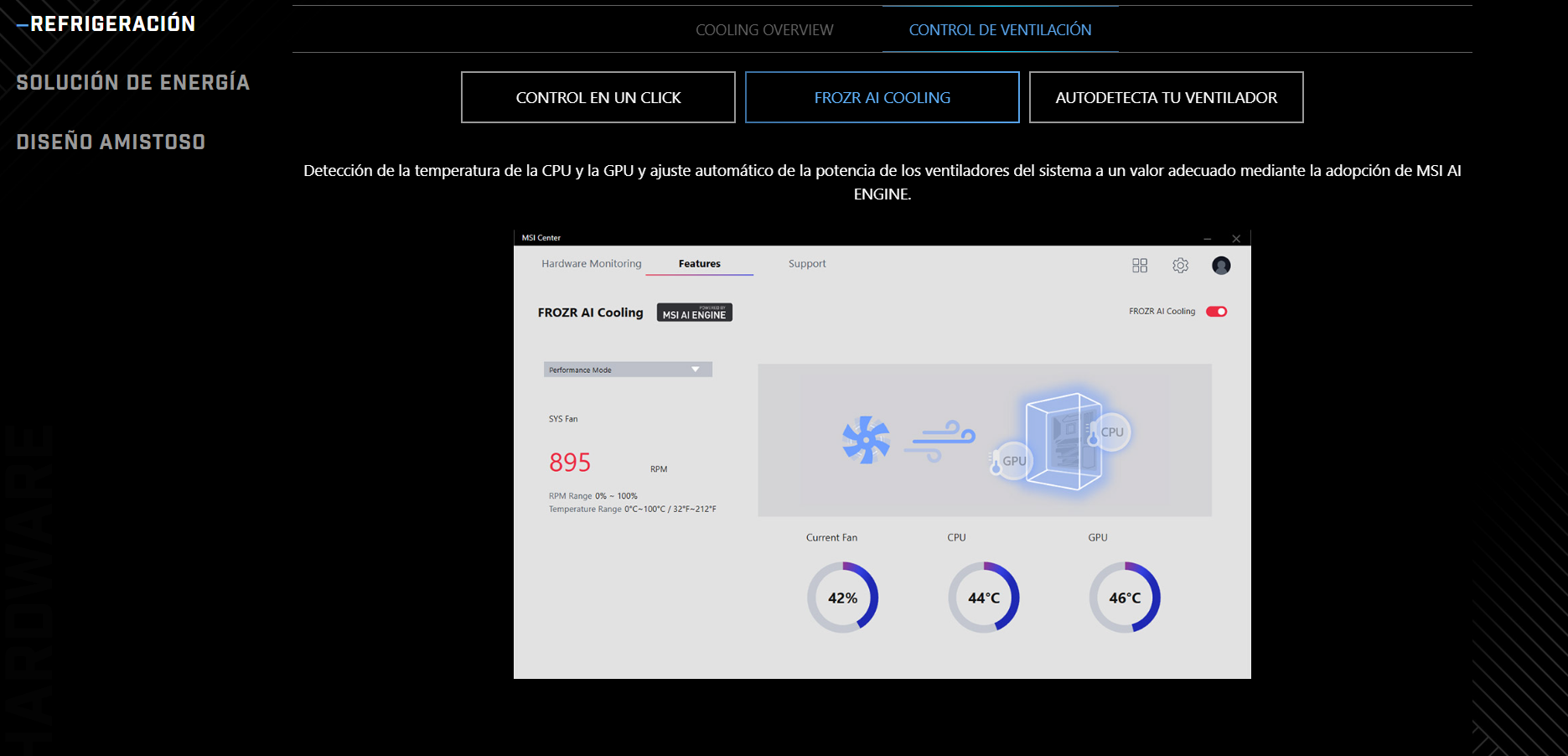Minimize the MSI Center window
1568x756 pixels.
(1208, 239)
